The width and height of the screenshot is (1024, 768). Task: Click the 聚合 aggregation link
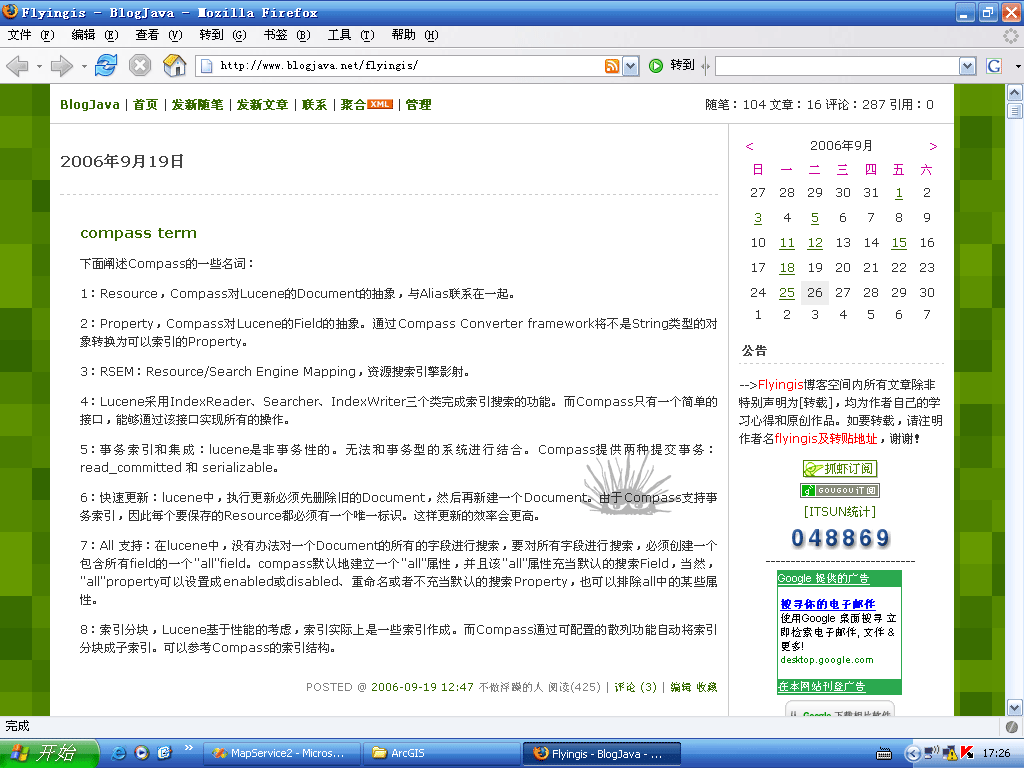coord(353,104)
